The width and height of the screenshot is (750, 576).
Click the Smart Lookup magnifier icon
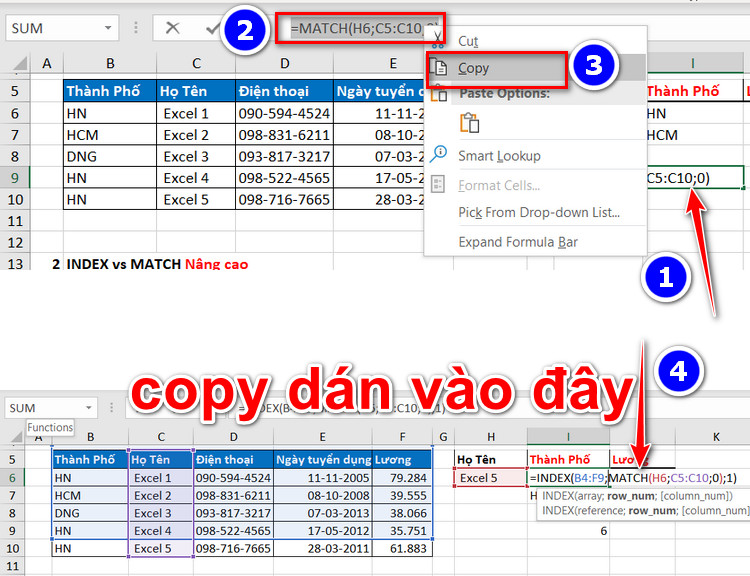coord(438,155)
